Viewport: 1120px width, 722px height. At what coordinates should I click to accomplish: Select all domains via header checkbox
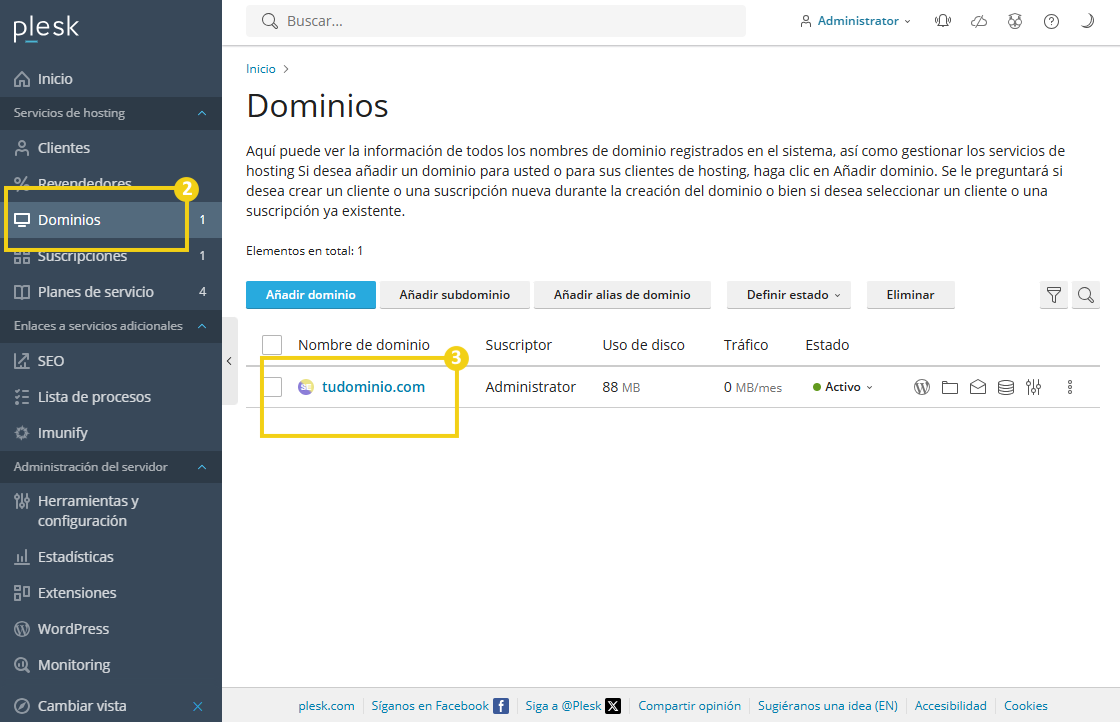[x=272, y=344]
